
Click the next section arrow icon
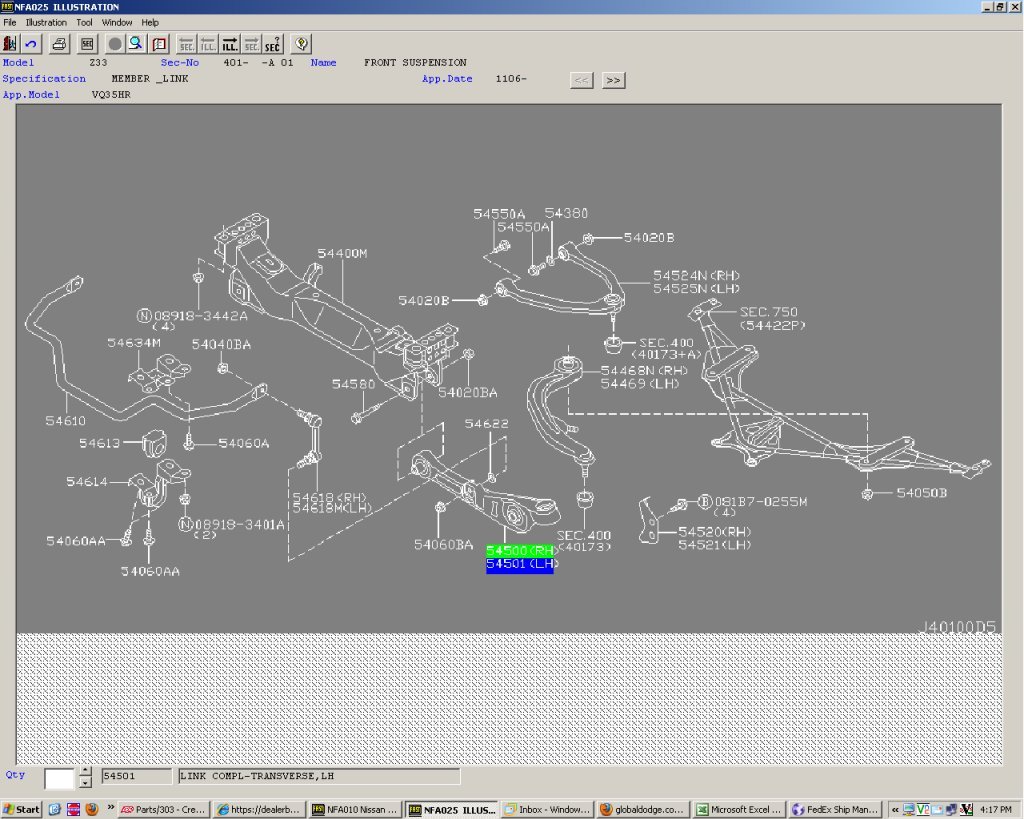coord(251,44)
